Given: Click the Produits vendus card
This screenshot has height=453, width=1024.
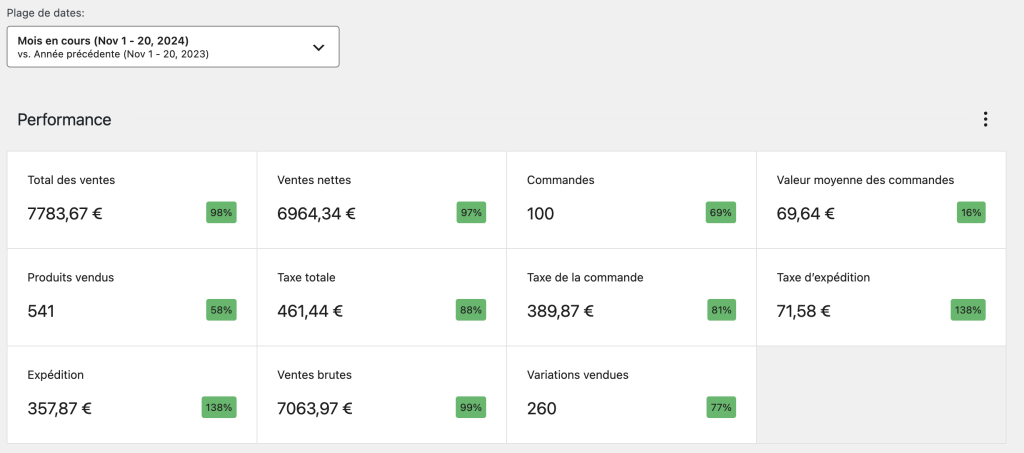Looking at the screenshot, I should point(132,297).
